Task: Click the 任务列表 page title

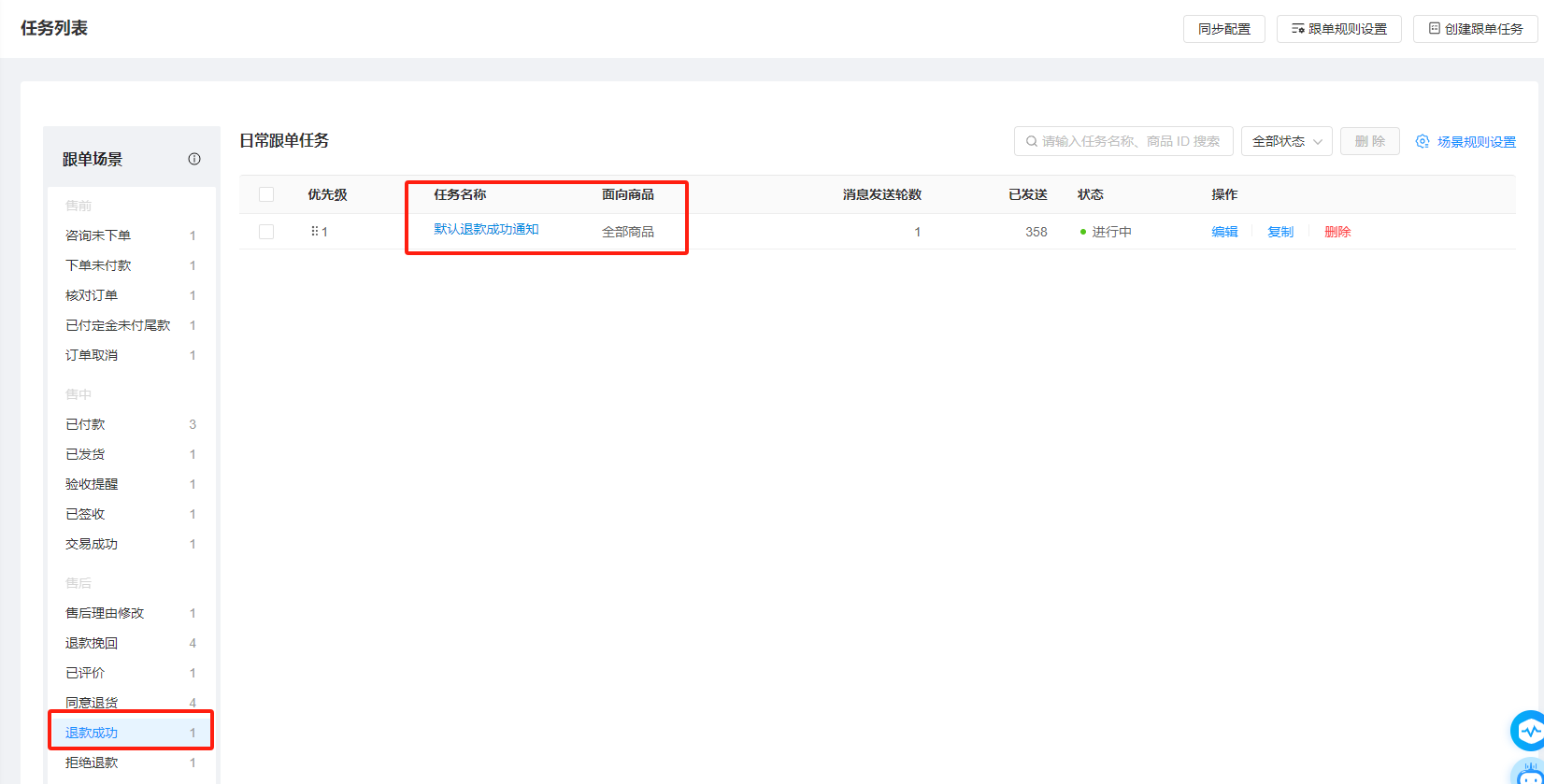Action: (54, 28)
